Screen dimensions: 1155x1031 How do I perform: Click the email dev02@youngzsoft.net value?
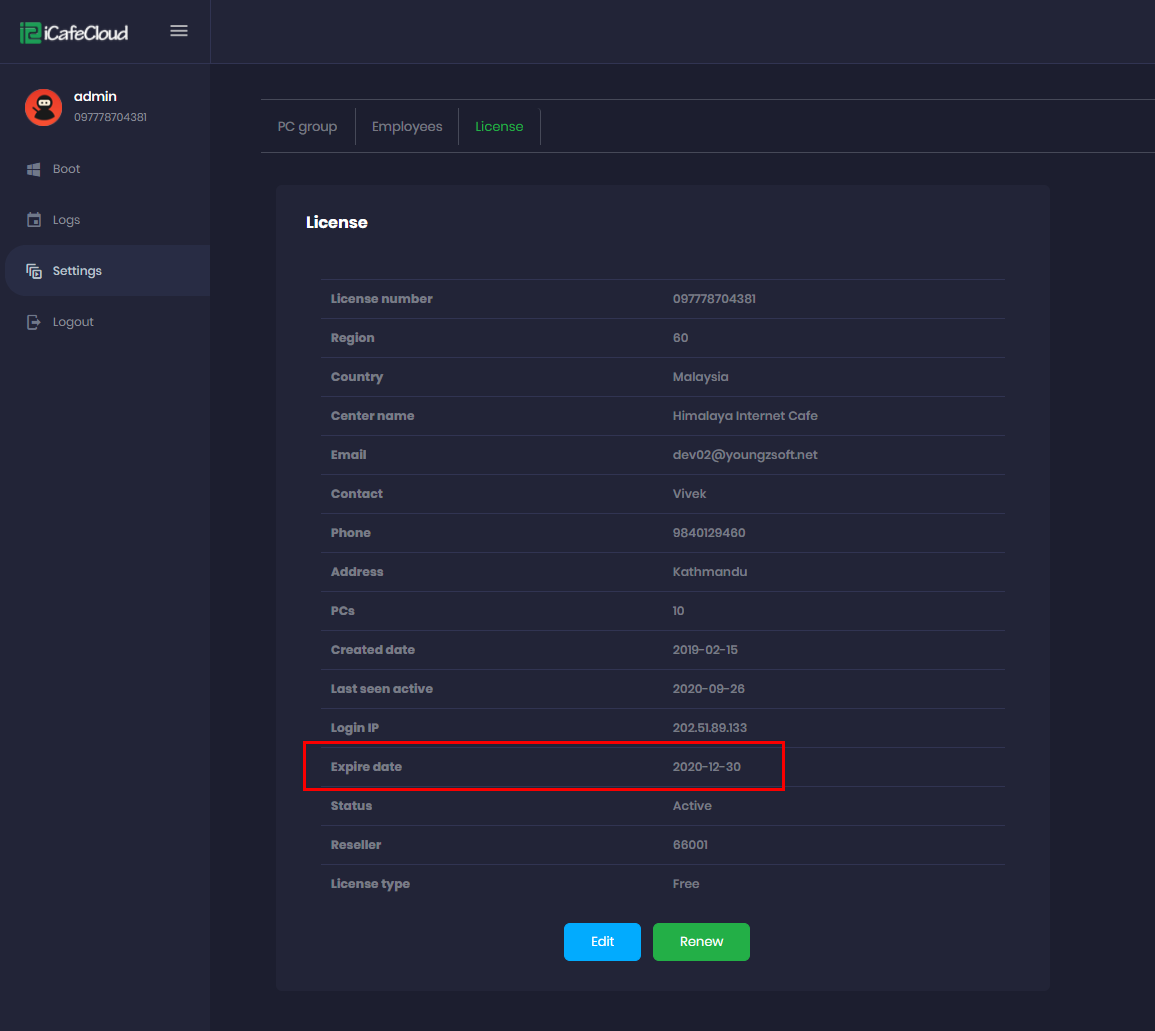pos(745,454)
